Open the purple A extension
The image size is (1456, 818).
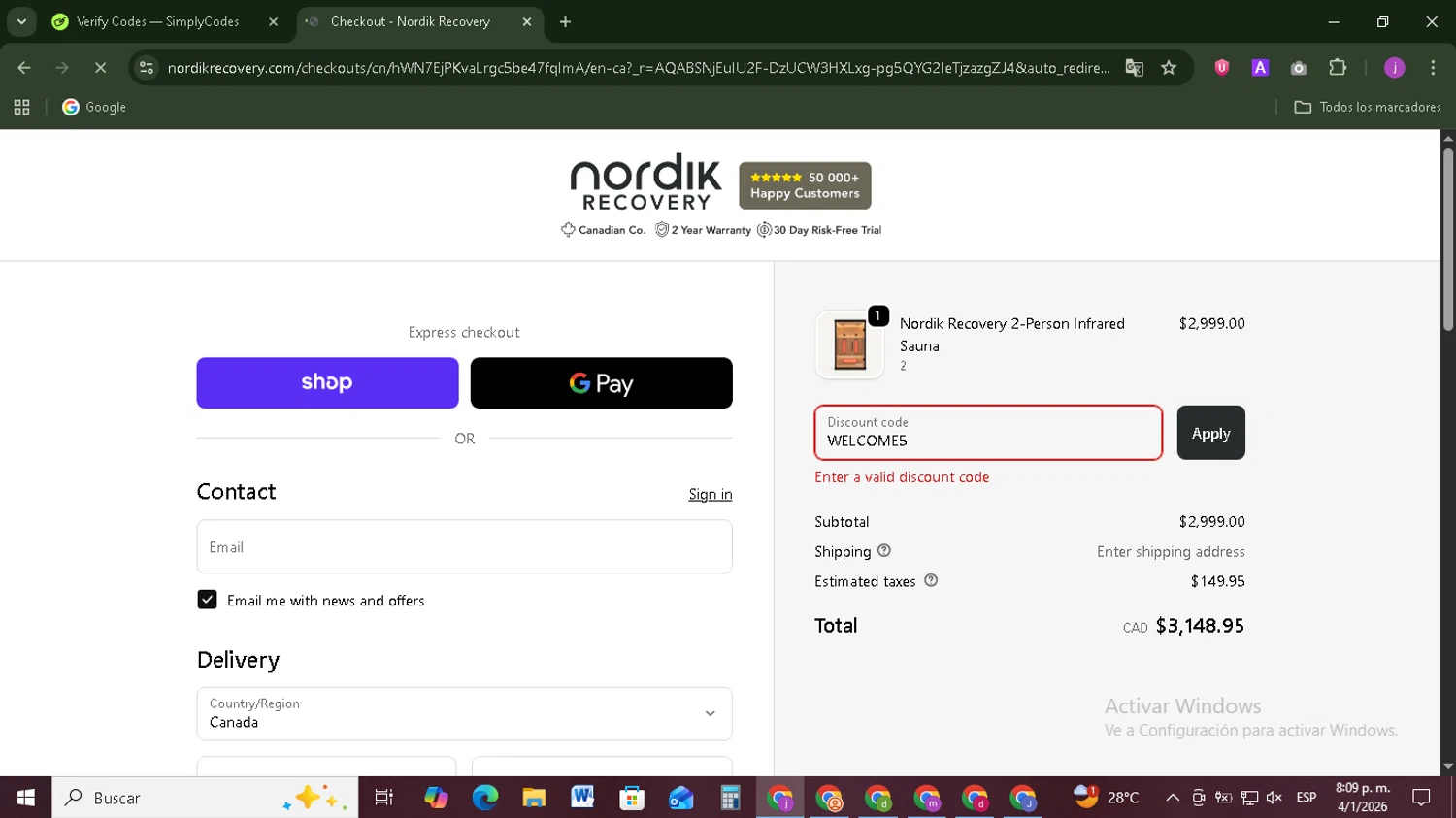[x=1260, y=67]
